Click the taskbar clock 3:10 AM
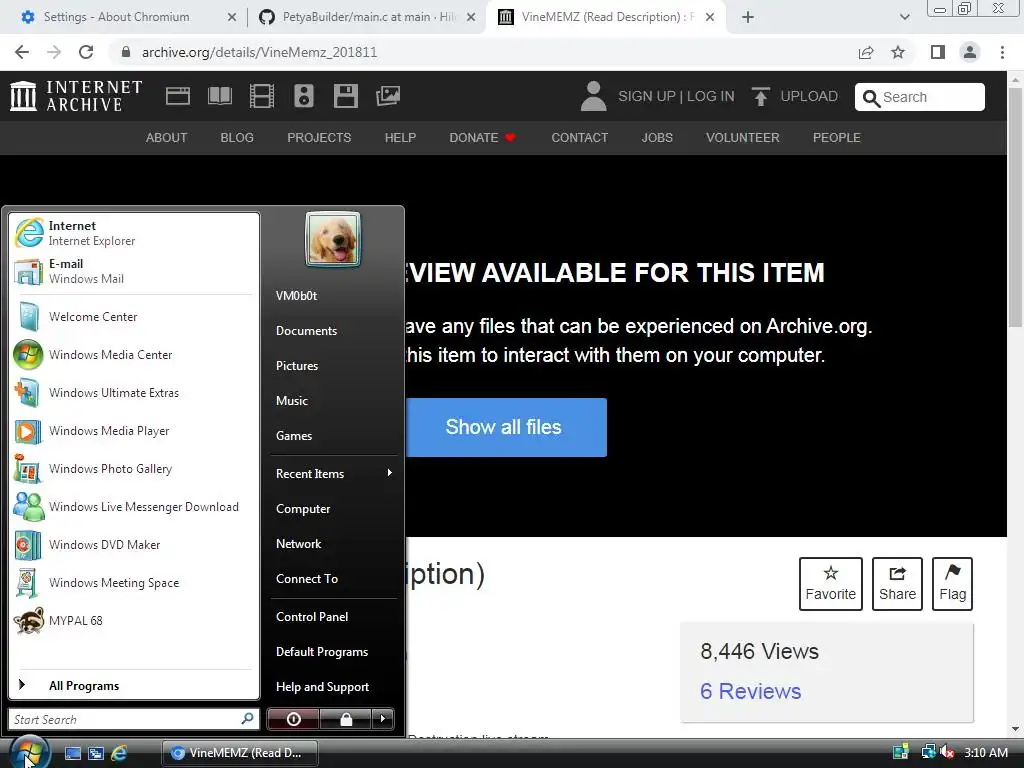This screenshot has width=1024, height=768. 986,752
